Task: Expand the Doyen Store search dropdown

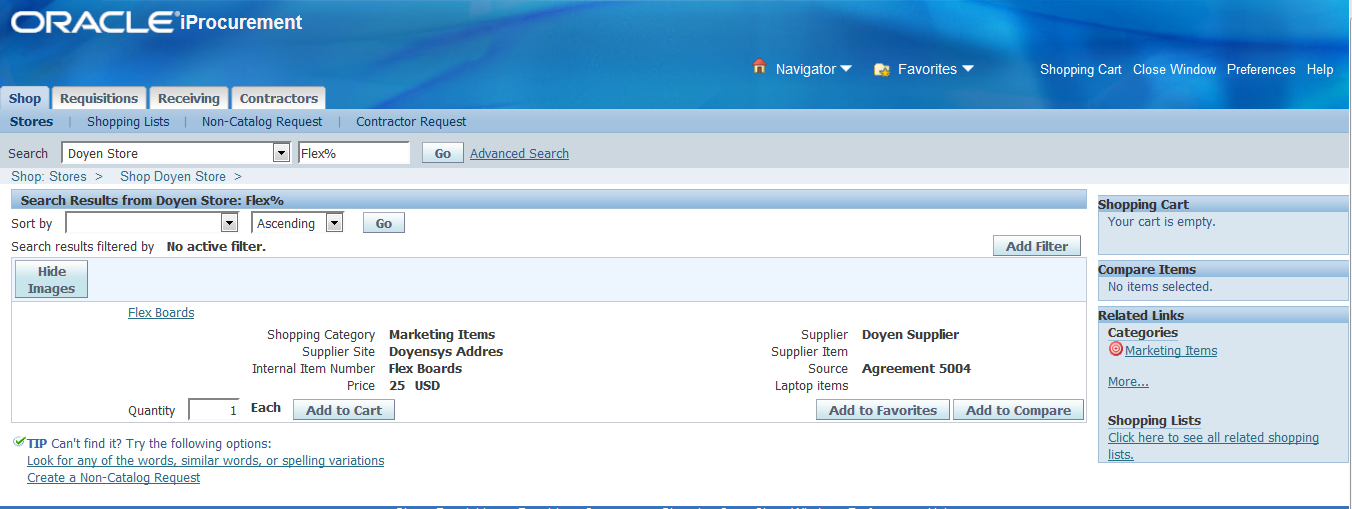Action: pyautogui.click(x=281, y=153)
